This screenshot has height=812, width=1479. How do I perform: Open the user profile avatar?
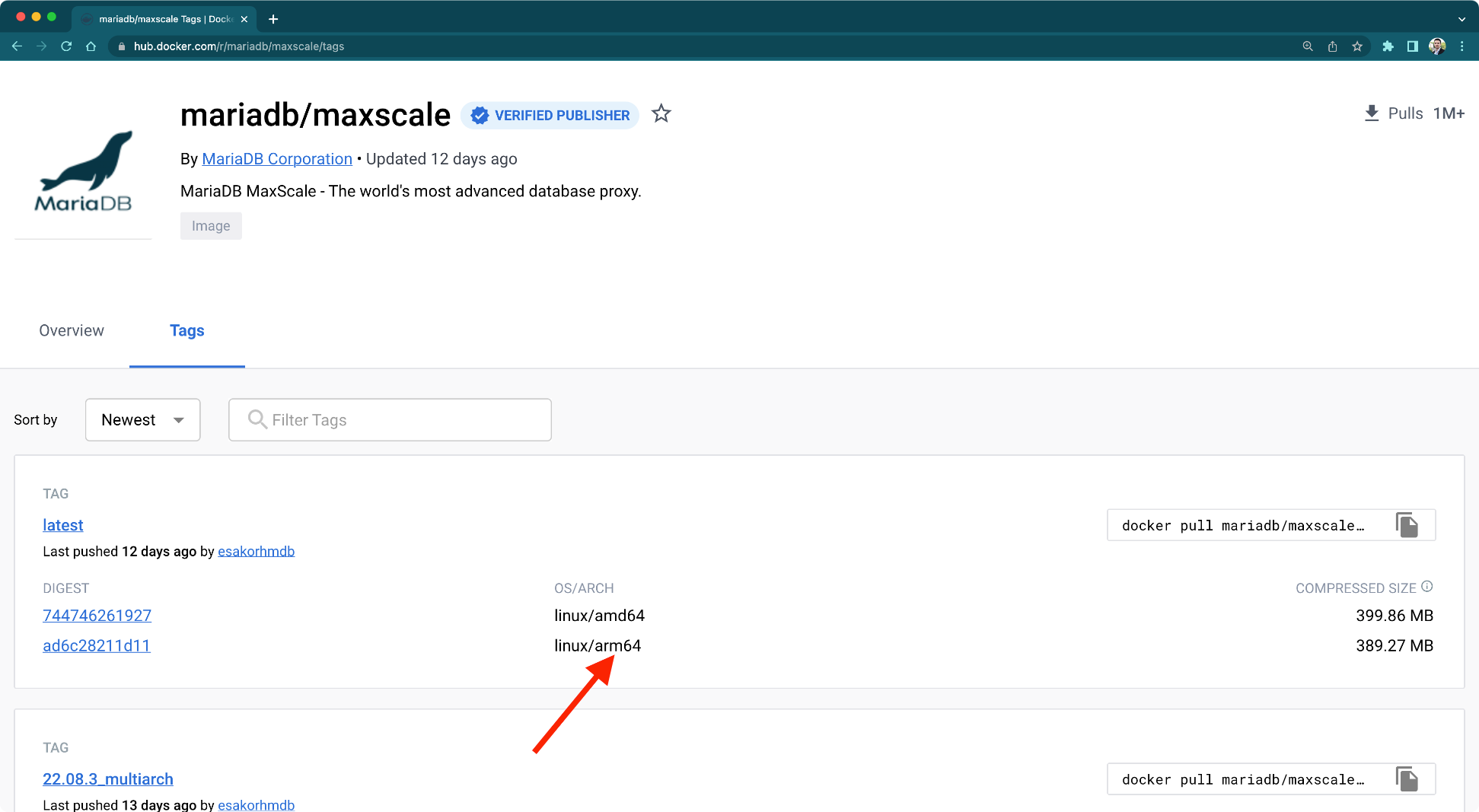(1437, 46)
